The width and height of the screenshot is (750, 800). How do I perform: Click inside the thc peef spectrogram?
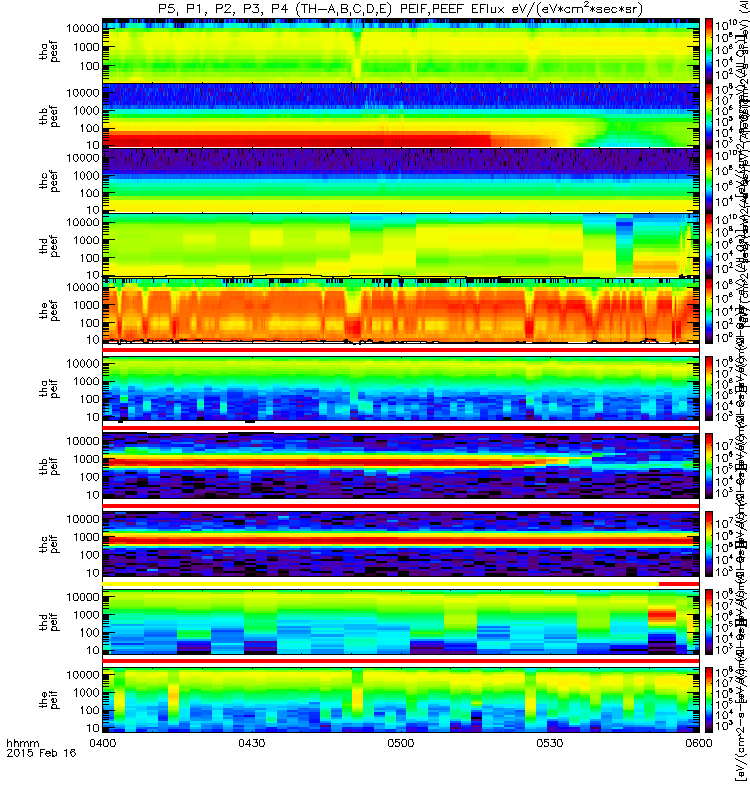pyautogui.click(x=401, y=181)
